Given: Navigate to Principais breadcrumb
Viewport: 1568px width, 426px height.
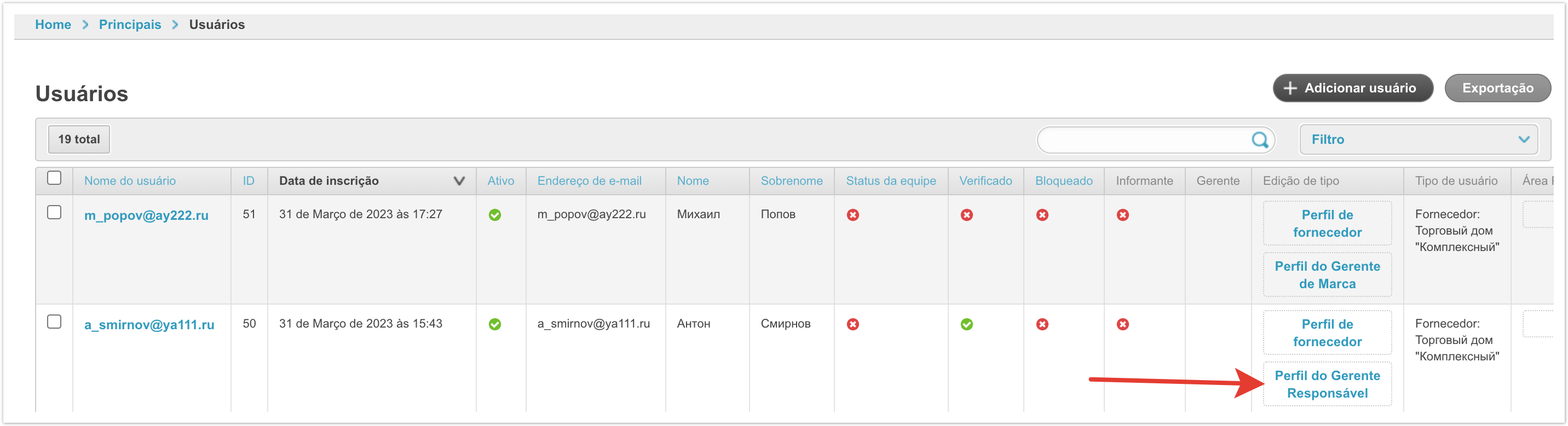Looking at the screenshot, I should [130, 25].
